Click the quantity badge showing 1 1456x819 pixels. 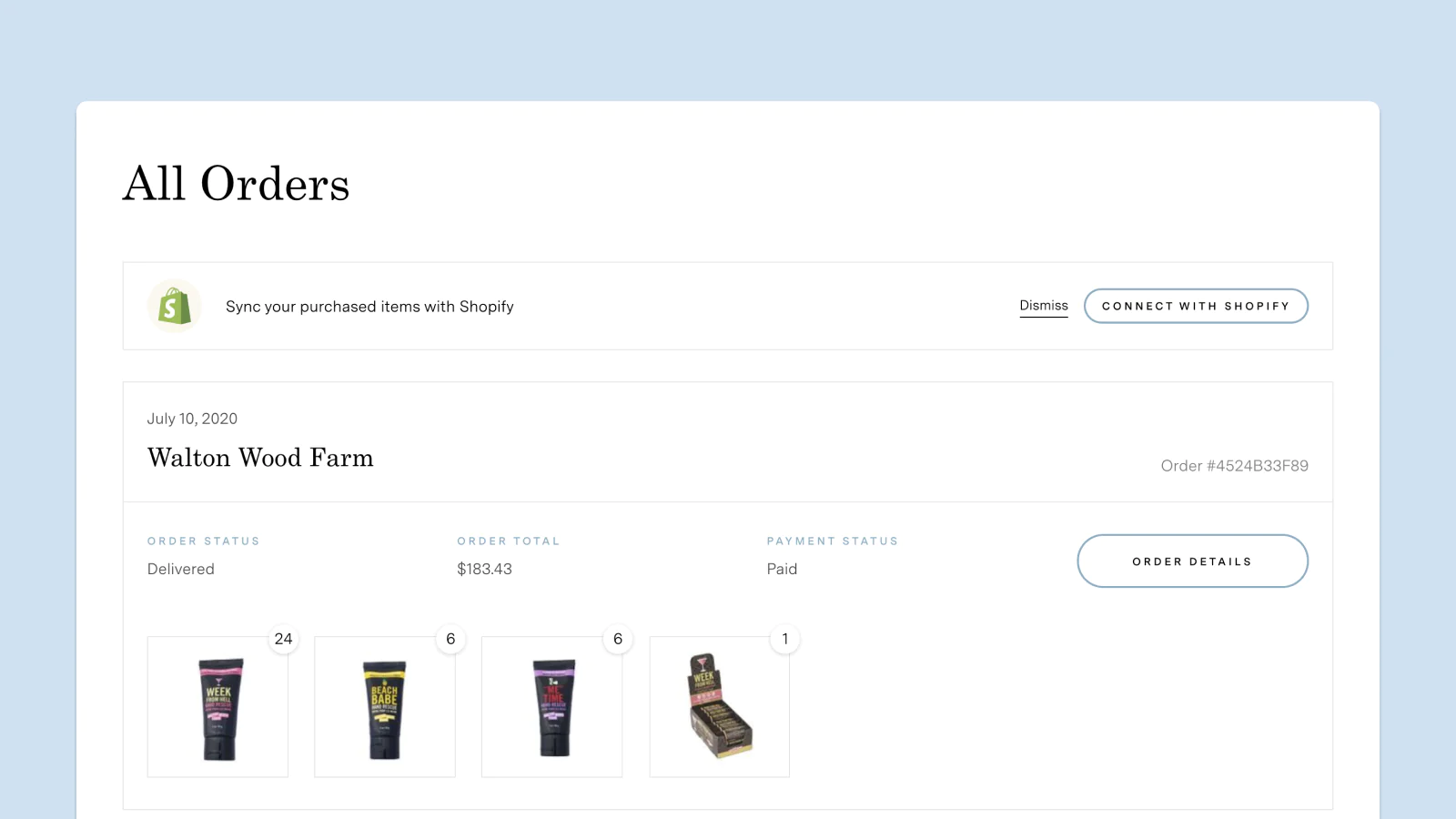pyautogui.click(x=785, y=639)
